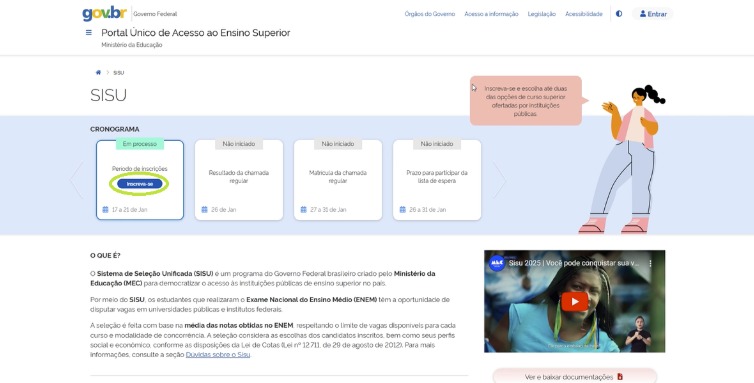Click the Sisu 2025 video title
Screen dimensions: 754x383
[574, 263]
